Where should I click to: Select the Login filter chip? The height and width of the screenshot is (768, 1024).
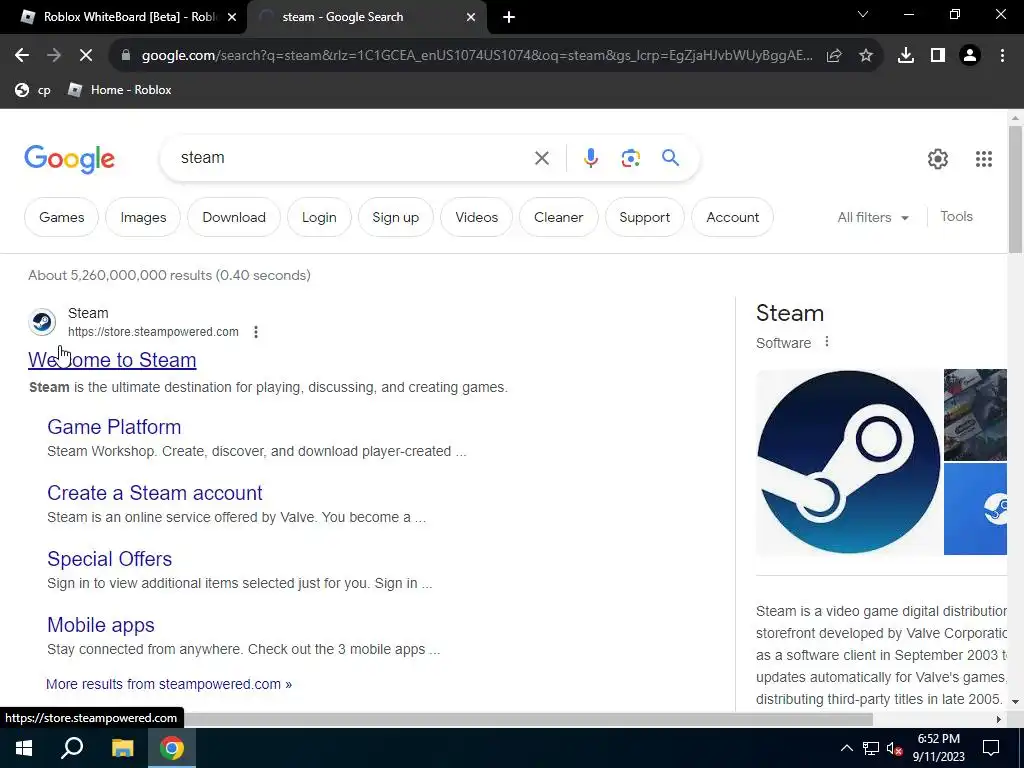[319, 217]
